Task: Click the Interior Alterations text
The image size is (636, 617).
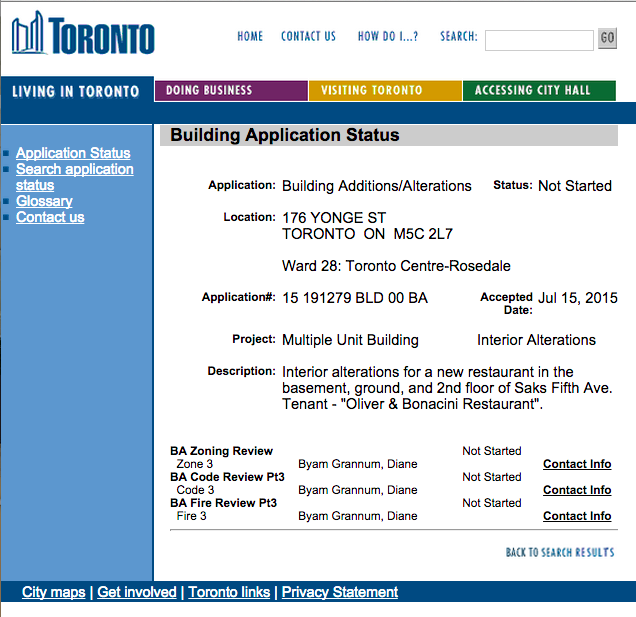Action: point(536,340)
